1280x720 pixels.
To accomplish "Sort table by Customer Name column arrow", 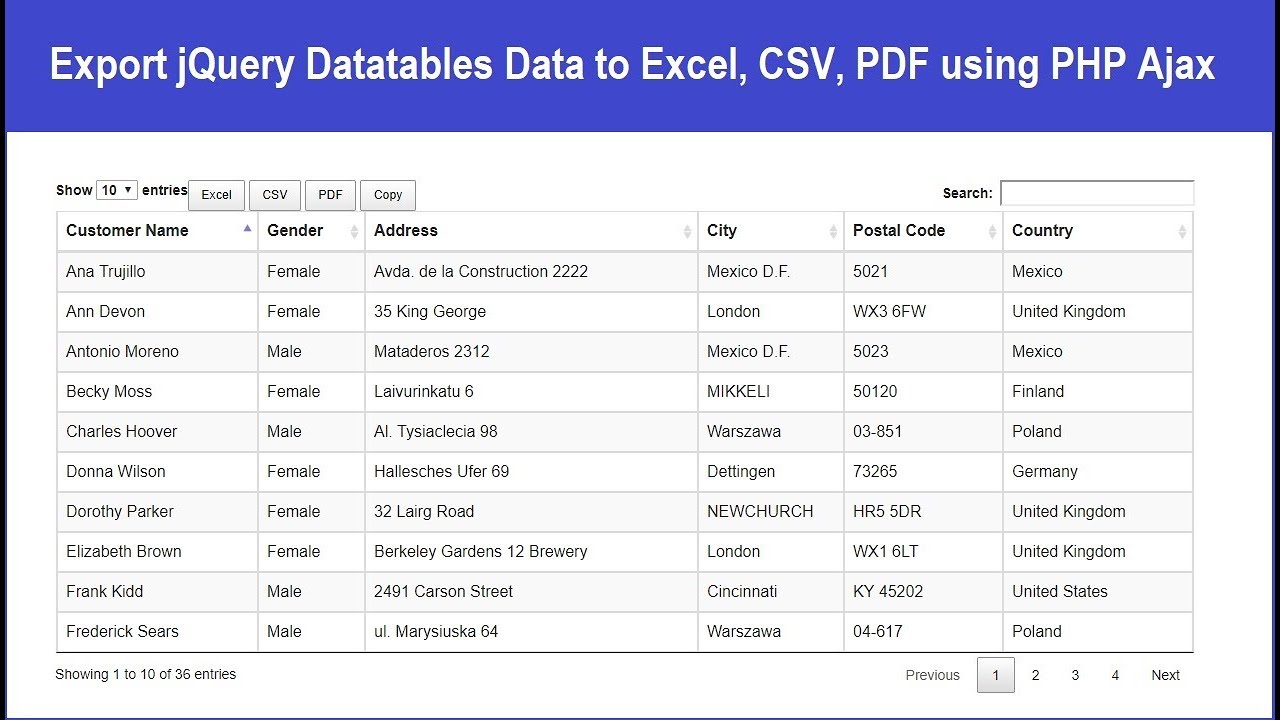I will point(247,229).
